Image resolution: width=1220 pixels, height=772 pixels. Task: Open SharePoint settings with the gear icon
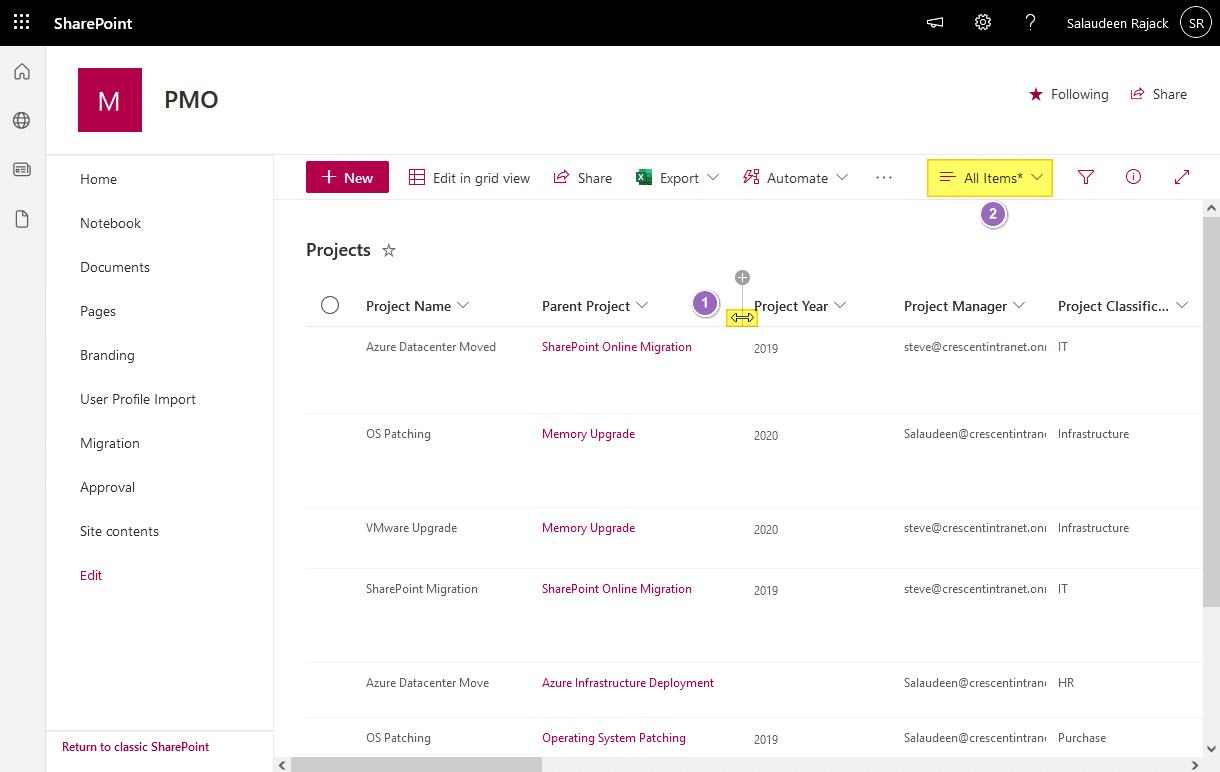[982, 22]
